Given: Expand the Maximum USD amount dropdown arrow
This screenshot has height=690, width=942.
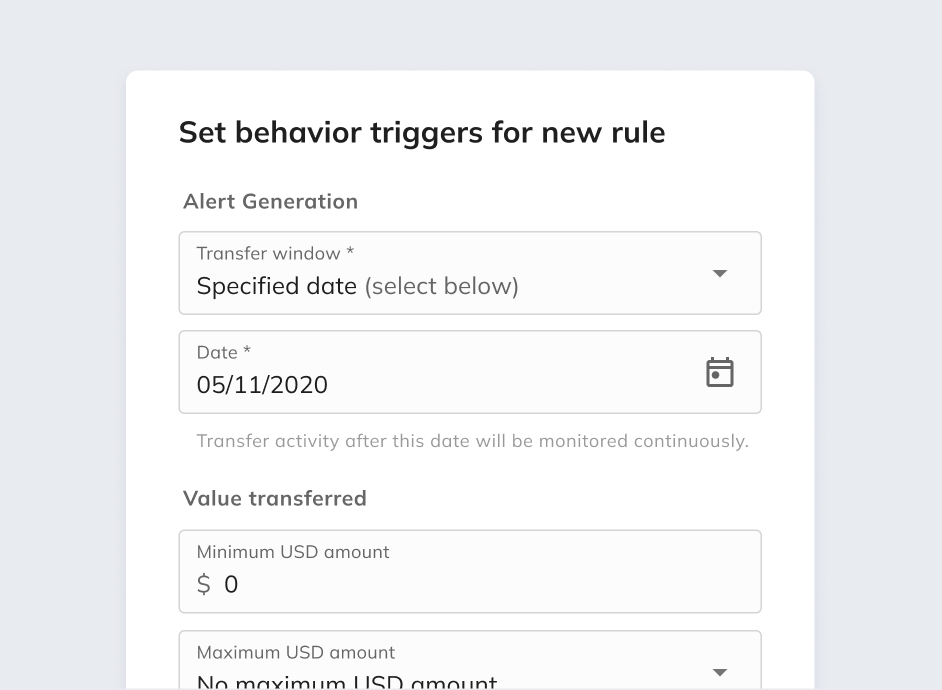Looking at the screenshot, I should click(x=719, y=672).
